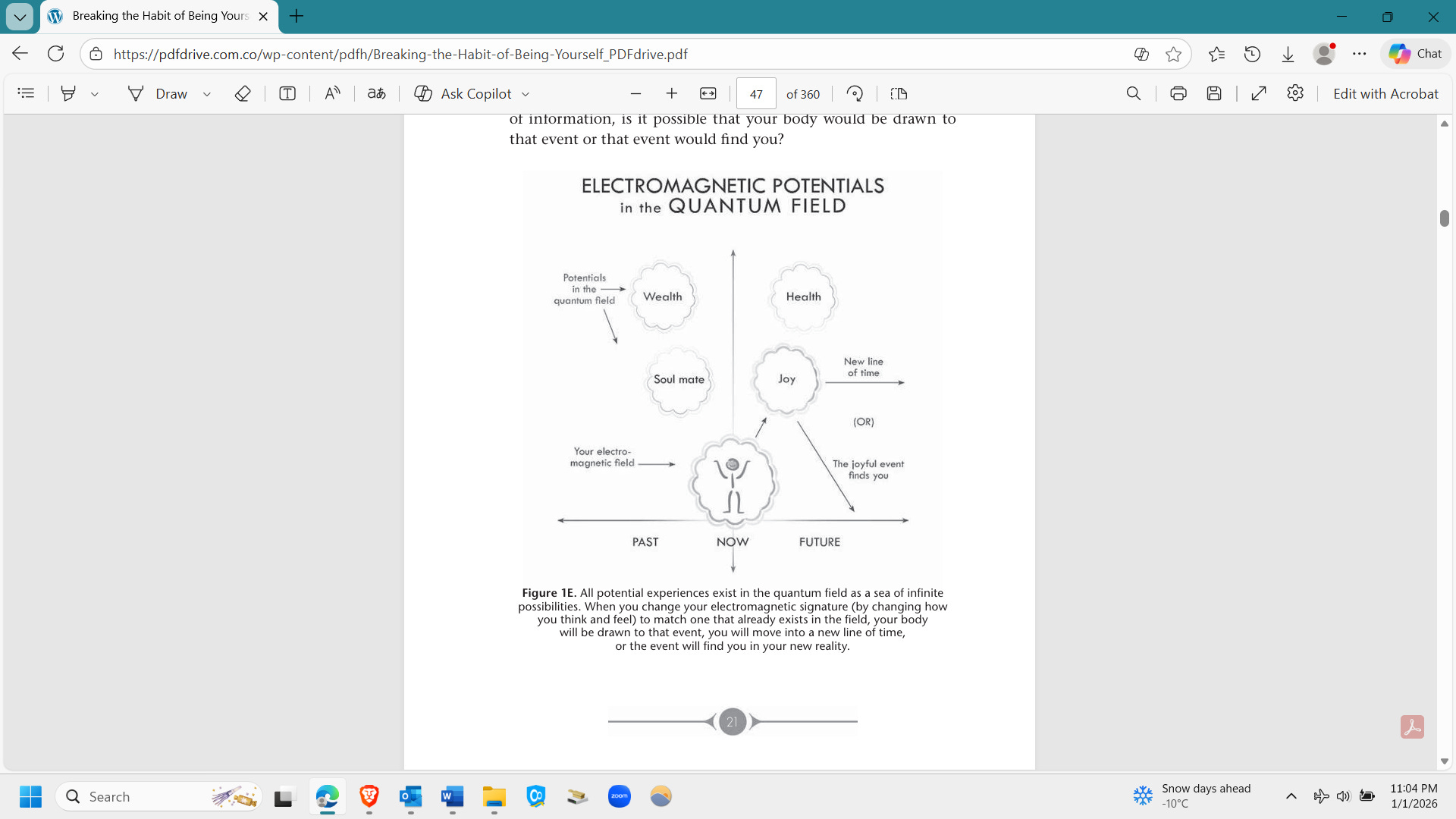Click the Add text icon
This screenshot has height=819, width=1456.
tap(287, 93)
